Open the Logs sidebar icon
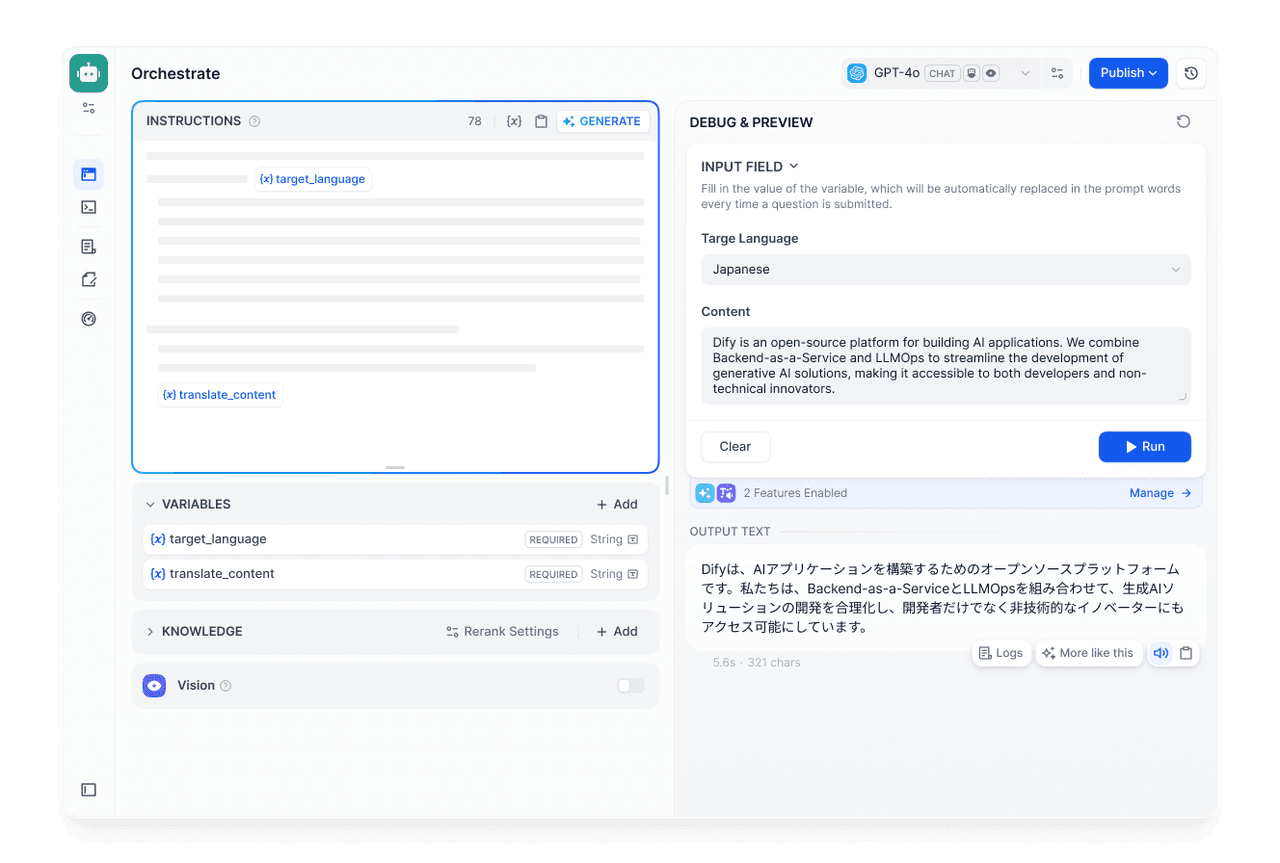The image size is (1280, 863). click(x=89, y=246)
